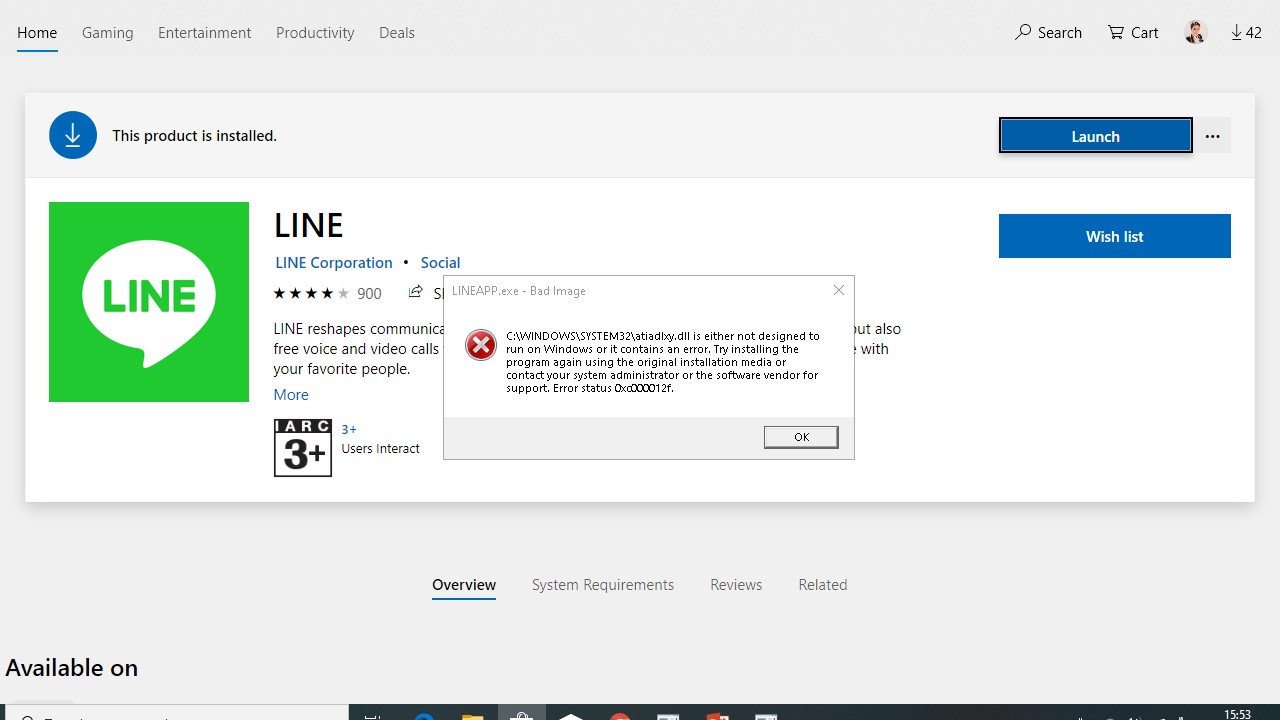
Task: Select the Overview tab
Action: 464,585
